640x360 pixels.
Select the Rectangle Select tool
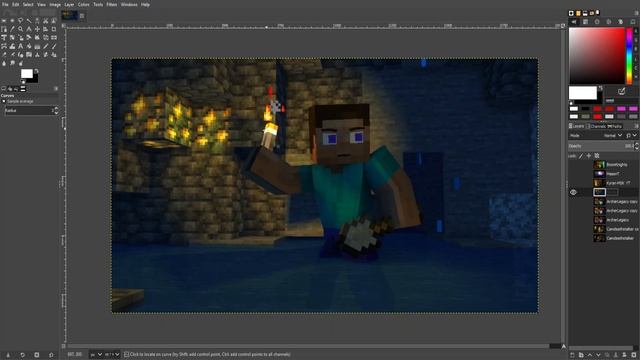(4, 20)
